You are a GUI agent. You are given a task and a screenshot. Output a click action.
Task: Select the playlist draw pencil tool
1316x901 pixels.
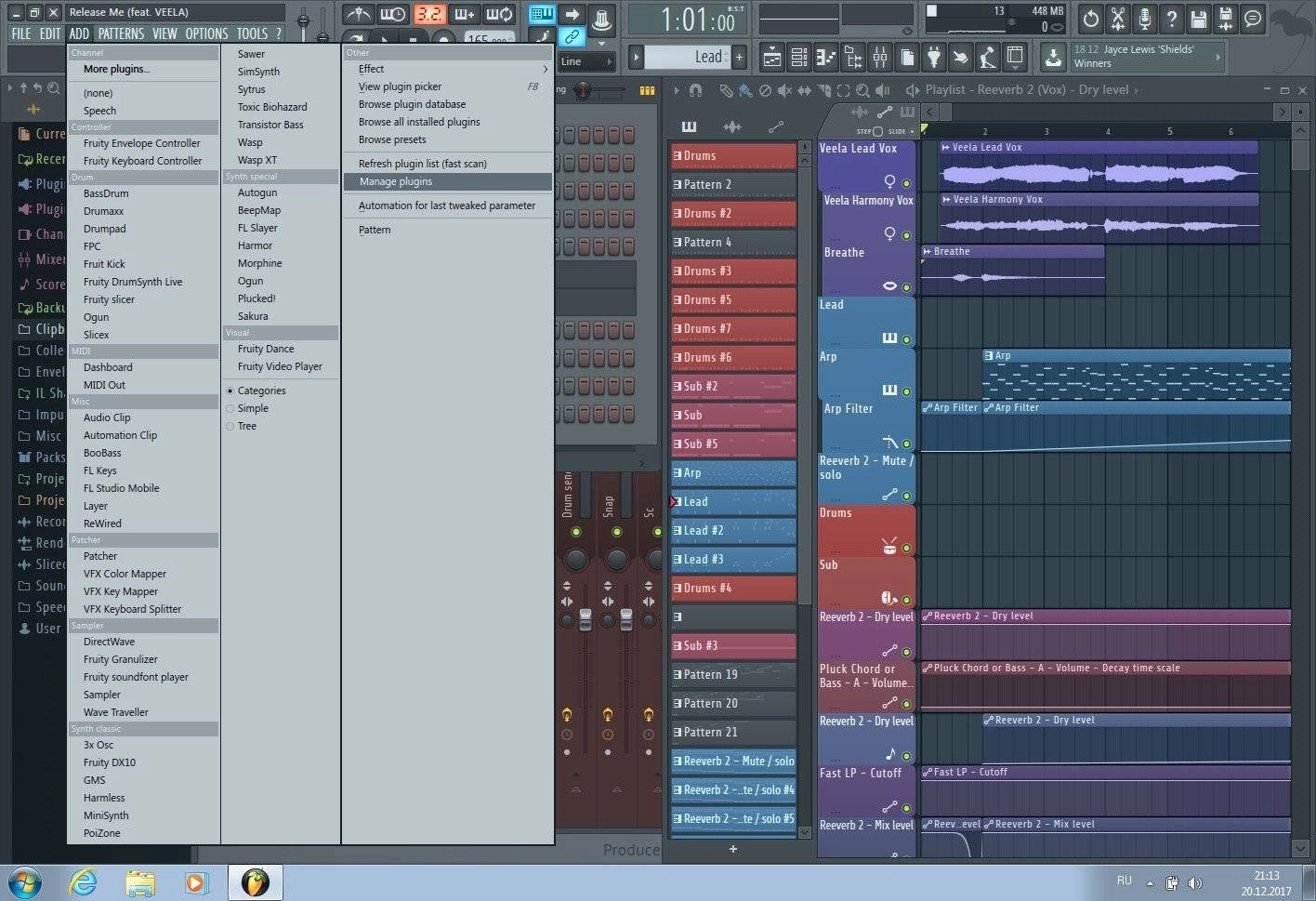[726, 90]
